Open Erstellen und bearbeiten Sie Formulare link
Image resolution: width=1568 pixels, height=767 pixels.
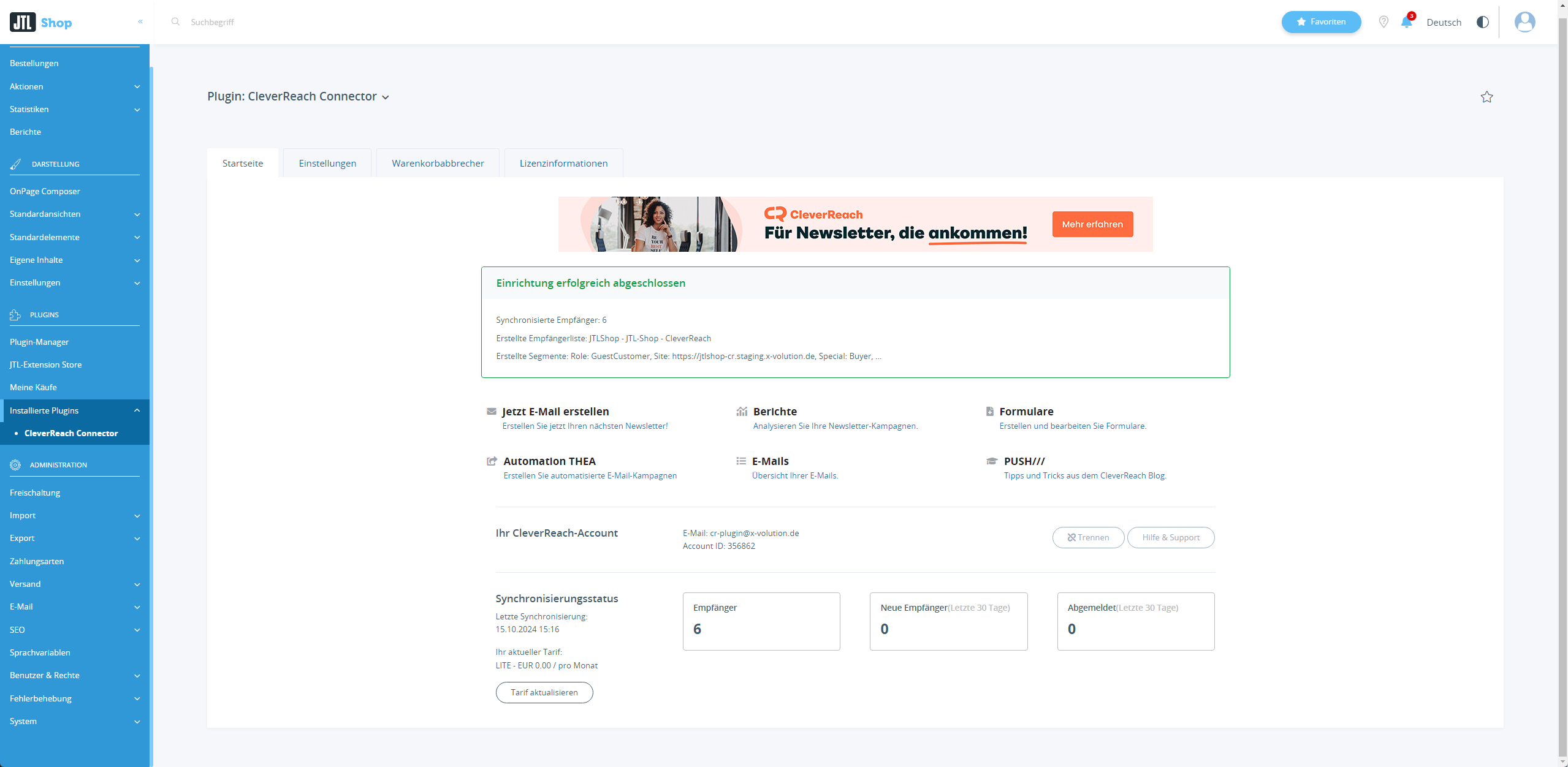pos(1073,426)
